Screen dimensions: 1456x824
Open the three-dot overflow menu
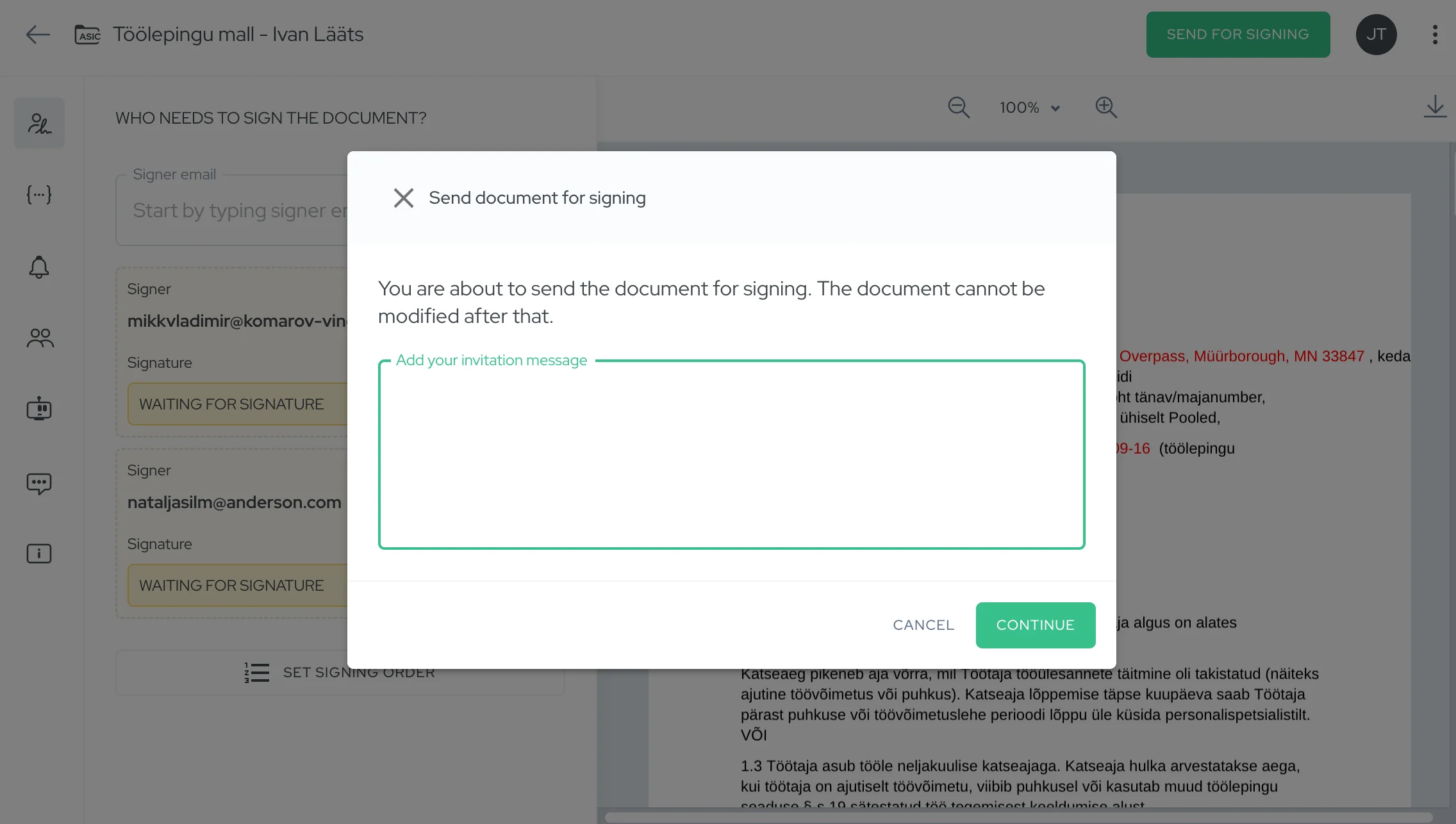(x=1434, y=34)
